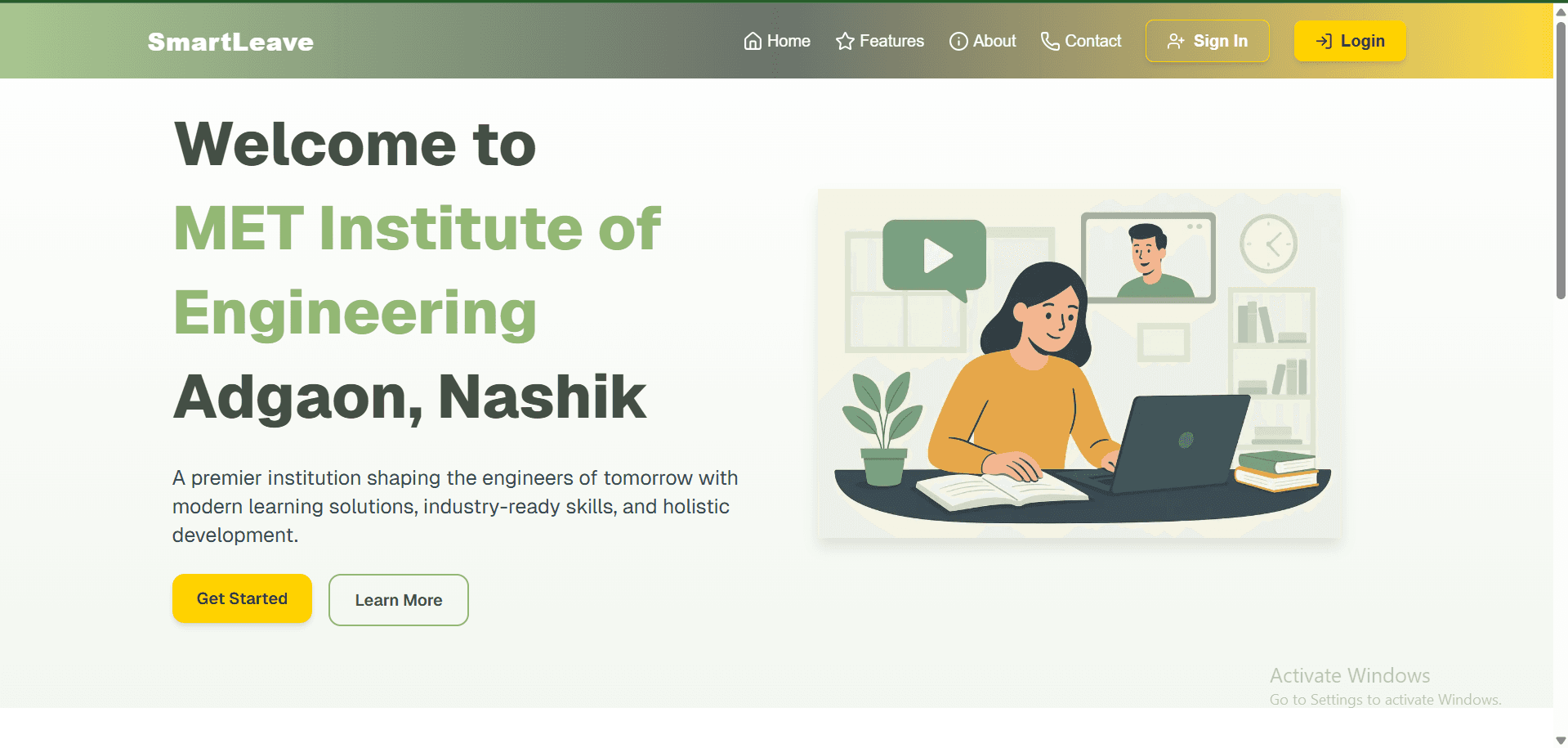The image size is (1568, 748).
Task: Click the clock icon in the illustration
Action: (x=1268, y=244)
